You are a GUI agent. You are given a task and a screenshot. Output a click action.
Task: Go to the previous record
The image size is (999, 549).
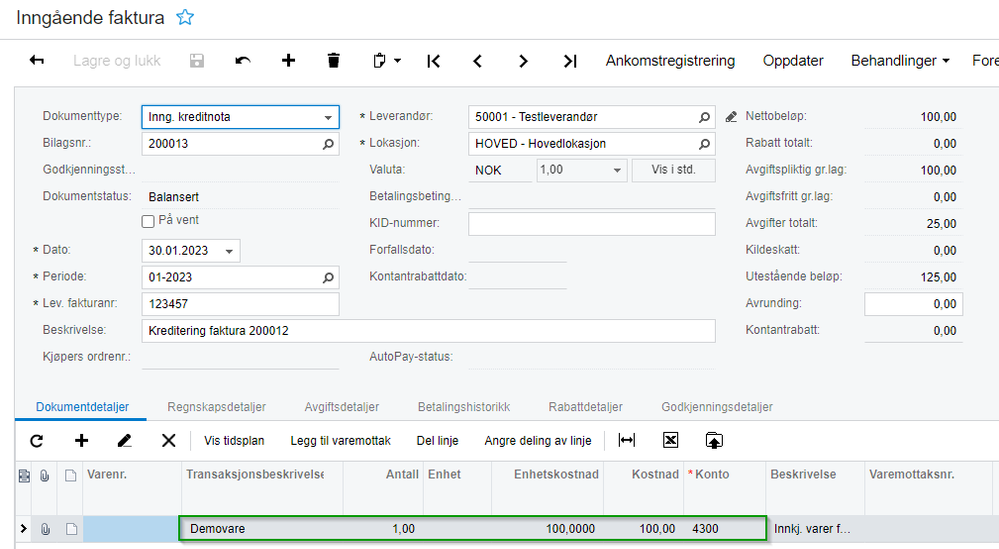coord(478,61)
